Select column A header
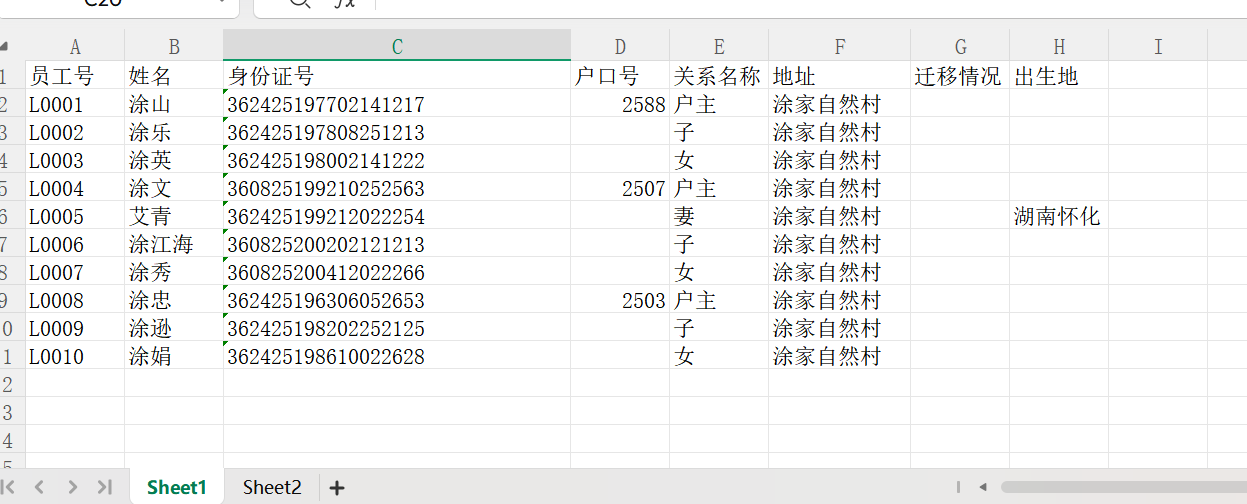This screenshot has width=1247, height=504. [x=75, y=46]
